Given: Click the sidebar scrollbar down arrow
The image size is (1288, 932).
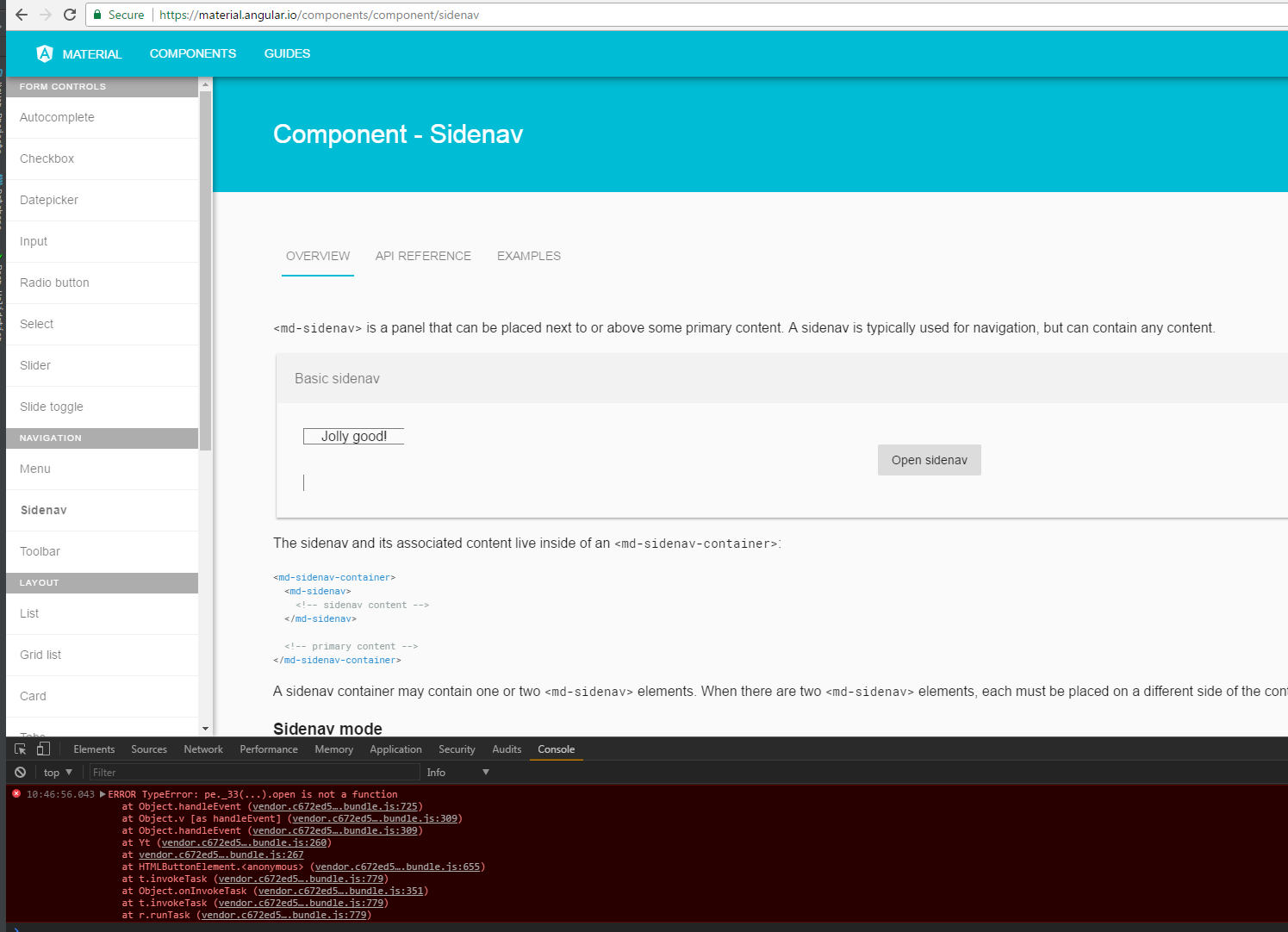Looking at the screenshot, I should pos(204,728).
